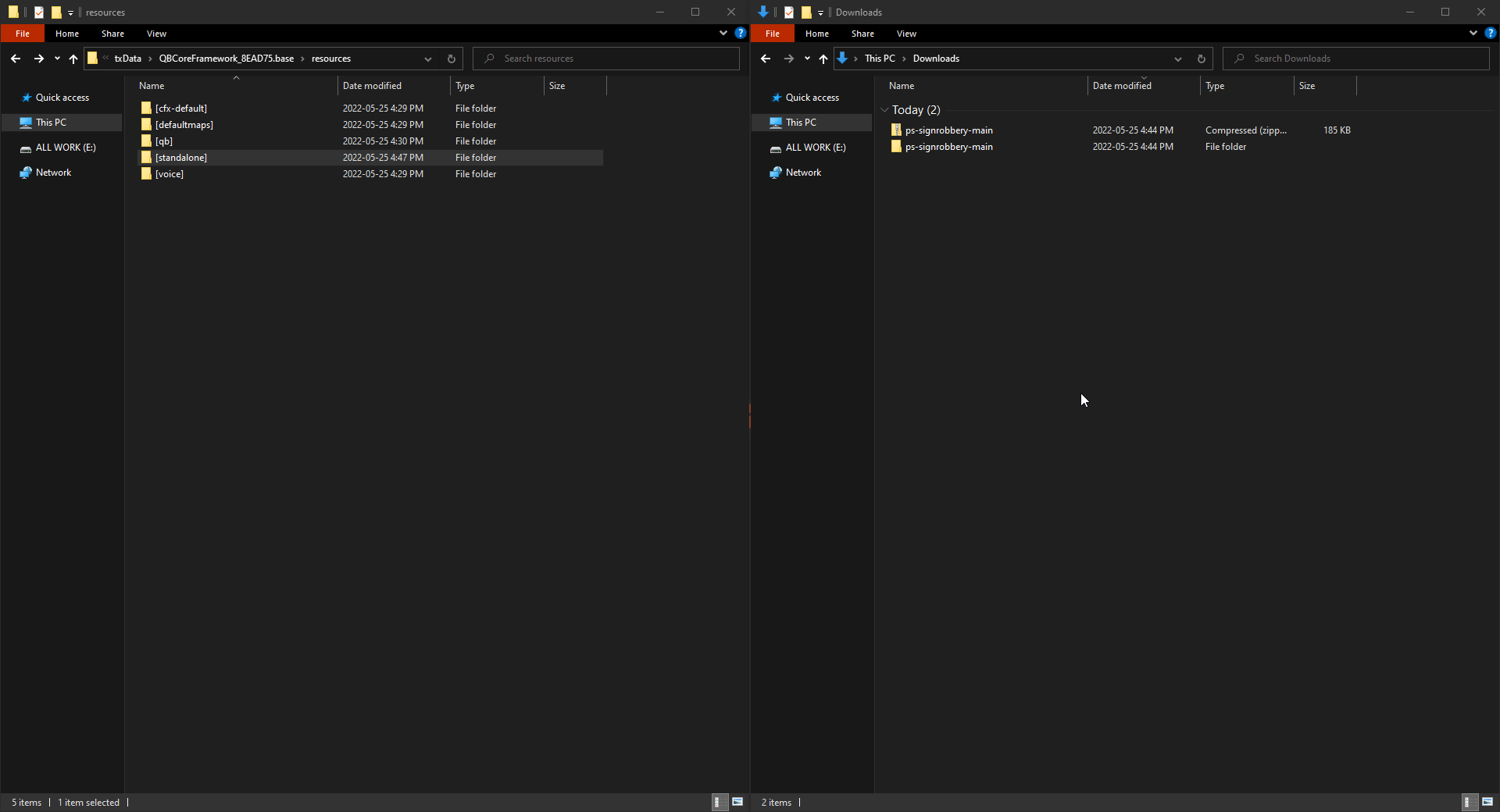Go back in Downloads window
Viewport: 1500px width, 812px height.
[x=766, y=59]
